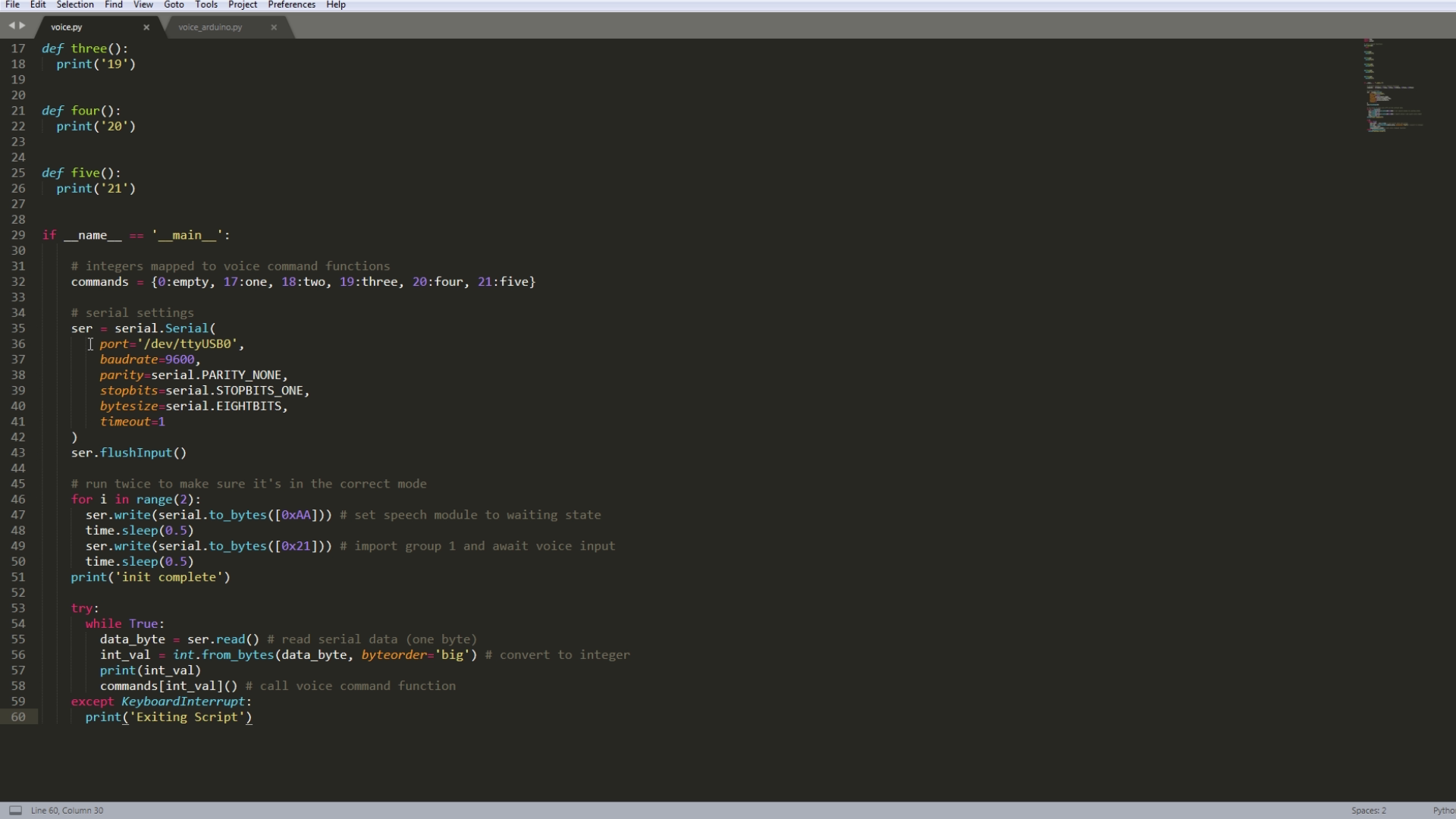The width and height of the screenshot is (1456, 819).
Task: Click line 32 commands dictionary definition
Action: (x=303, y=281)
